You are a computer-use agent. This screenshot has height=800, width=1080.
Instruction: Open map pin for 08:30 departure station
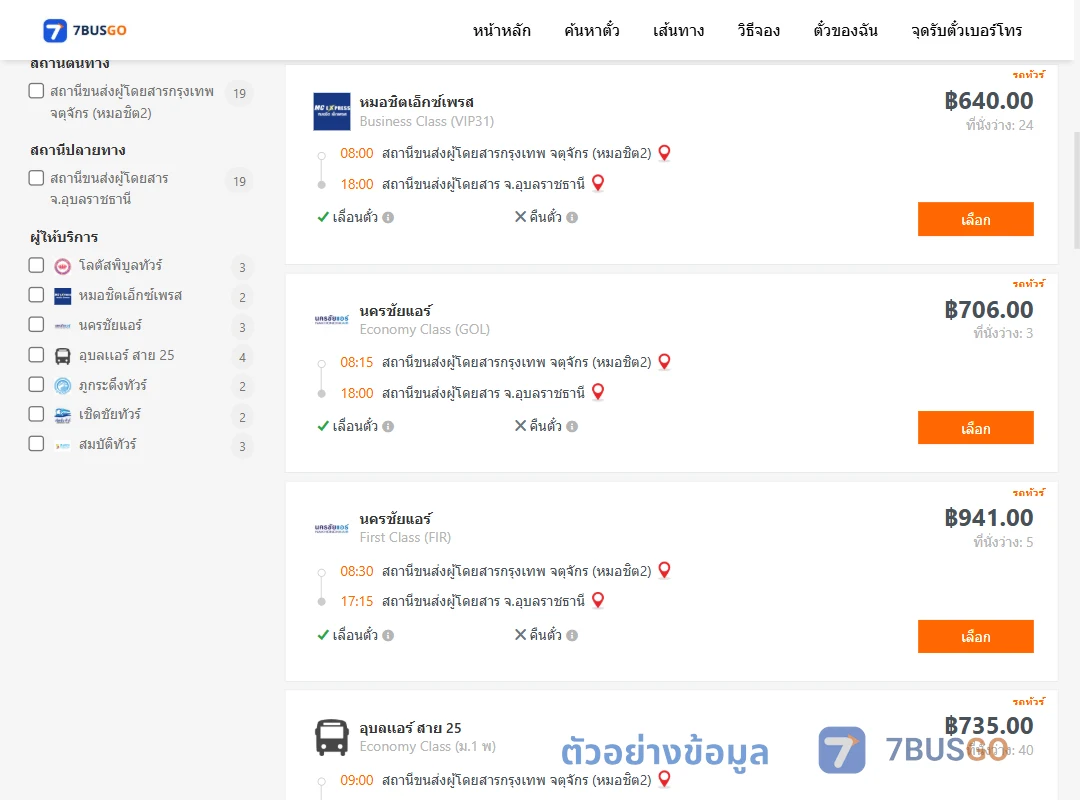[665, 570]
